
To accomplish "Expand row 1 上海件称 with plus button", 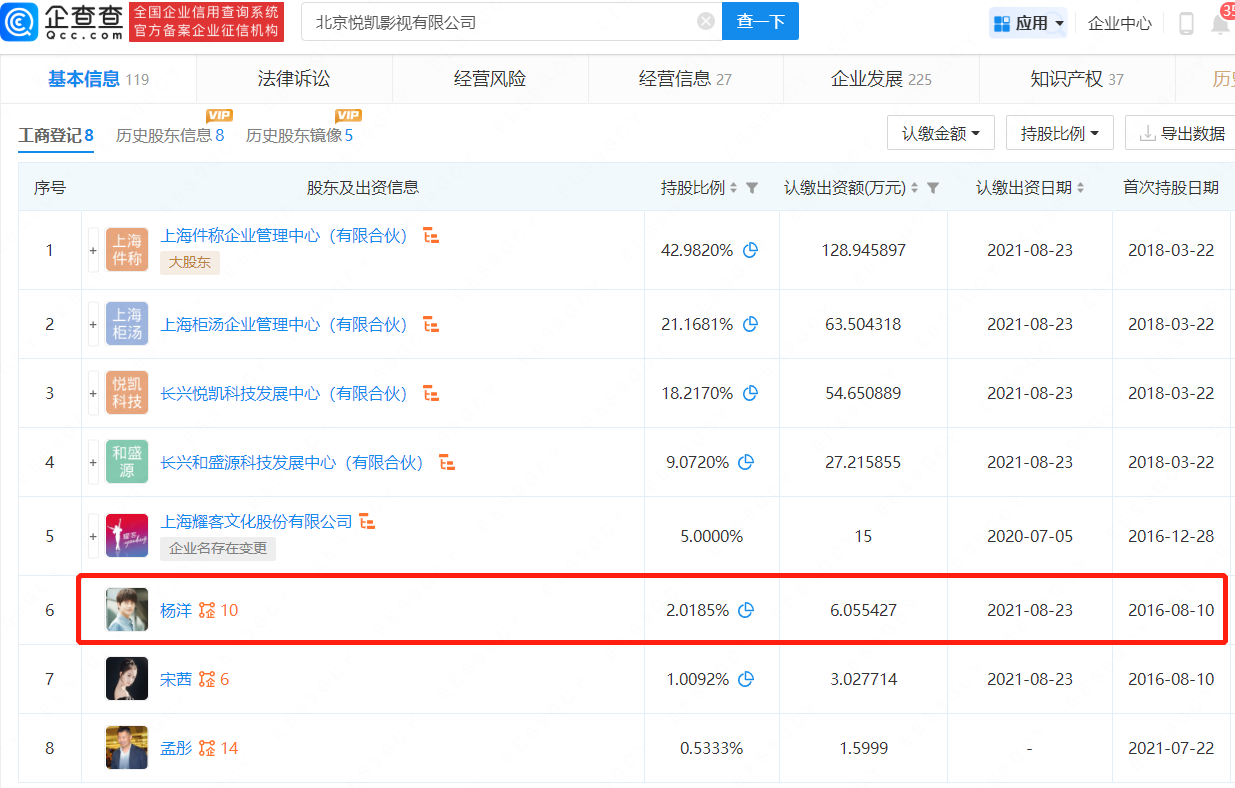I will 93,250.
